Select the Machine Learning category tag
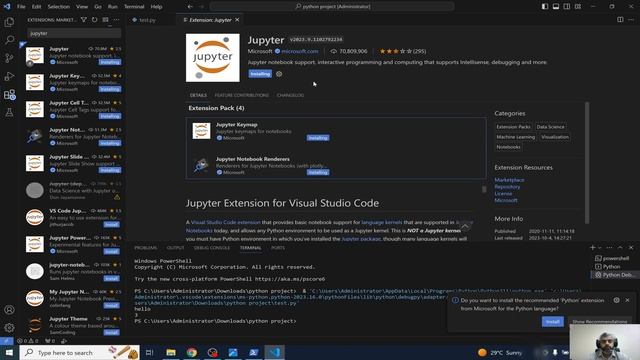The height and width of the screenshot is (360, 640). click(x=516, y=137)
